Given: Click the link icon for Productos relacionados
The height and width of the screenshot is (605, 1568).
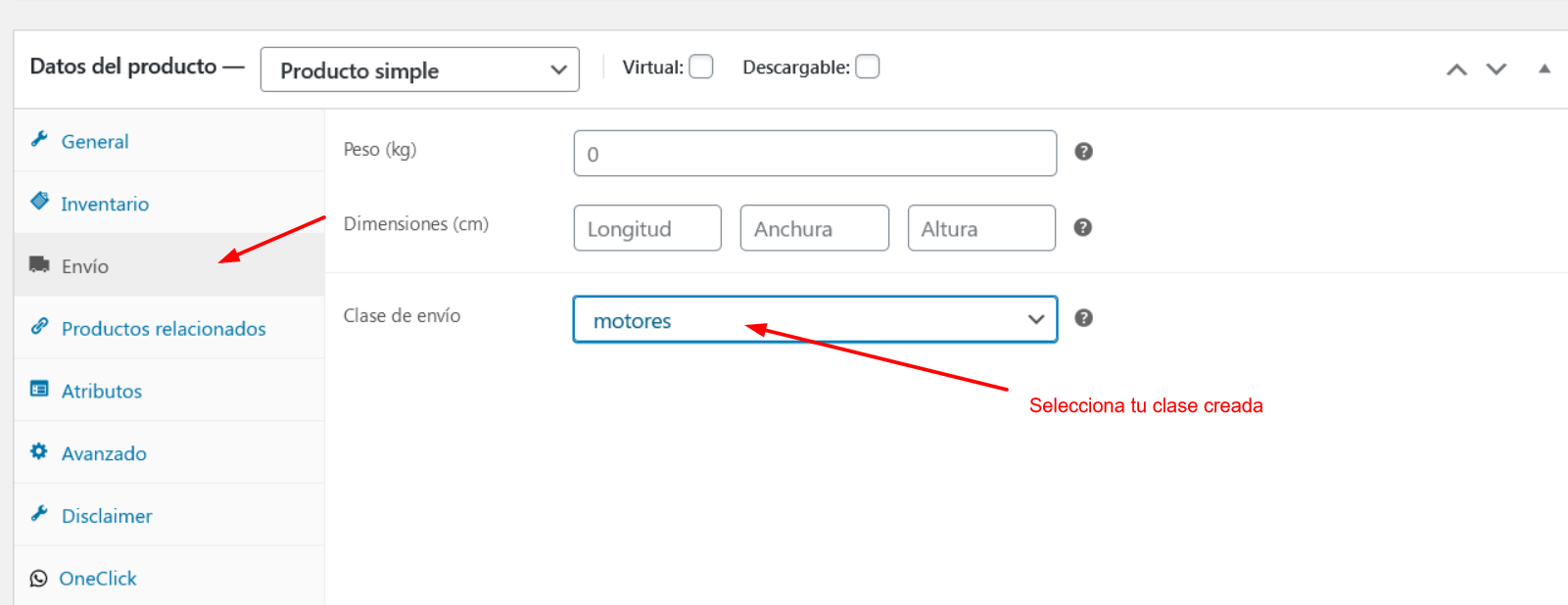Looking at the screenshot, I should tap(39, 326).
